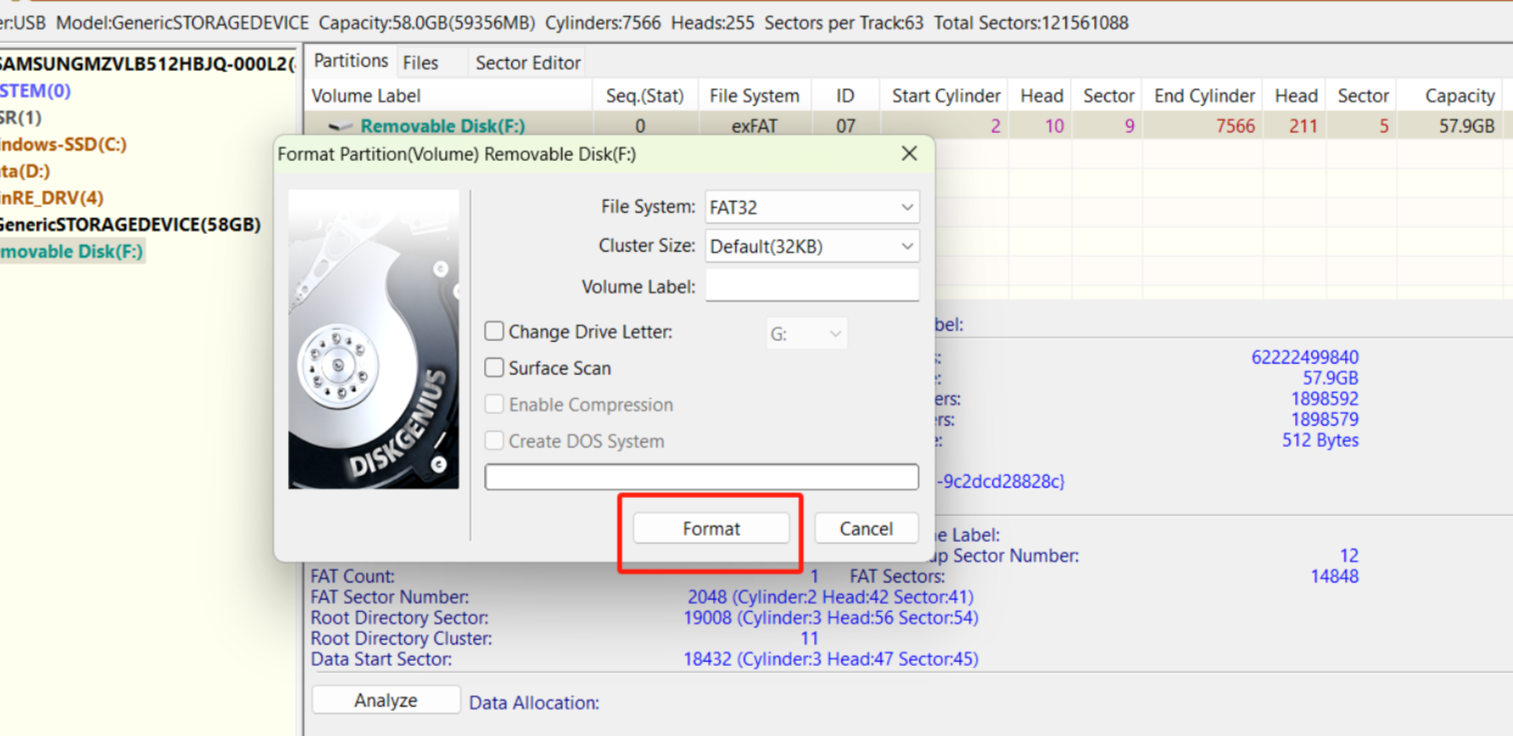Click the Format button
The image size is (1513, 736).
pyautogui.click(x=711, y=528)
